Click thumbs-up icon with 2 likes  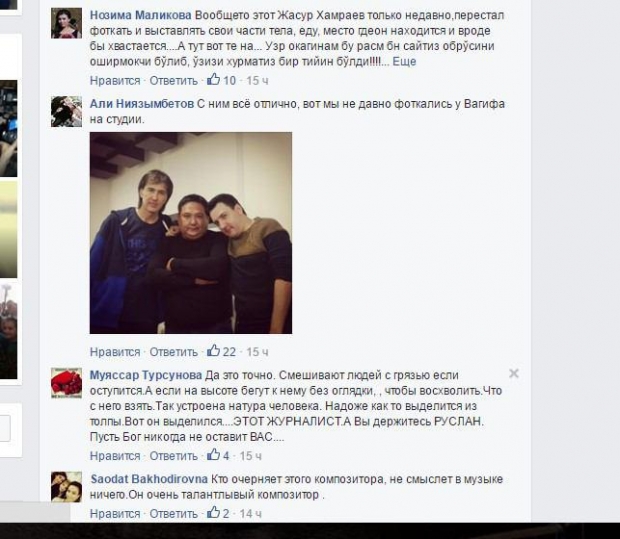point(214,513)
